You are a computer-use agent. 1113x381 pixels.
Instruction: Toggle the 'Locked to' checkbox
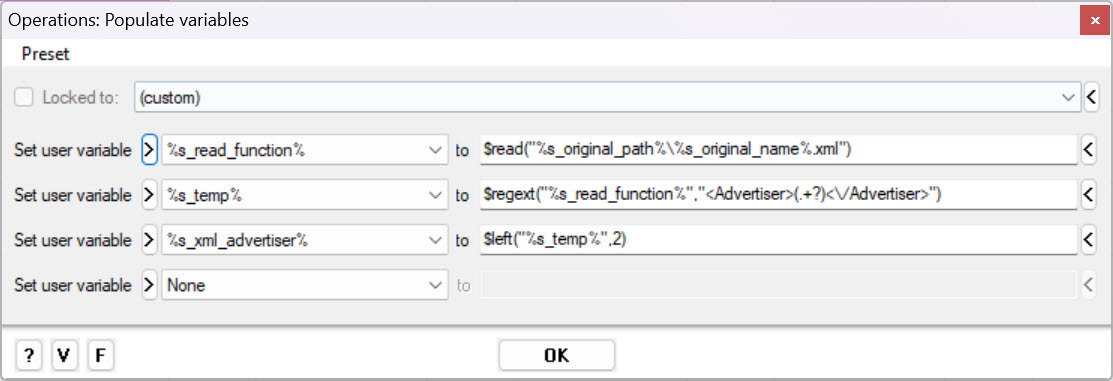[24, 97]
